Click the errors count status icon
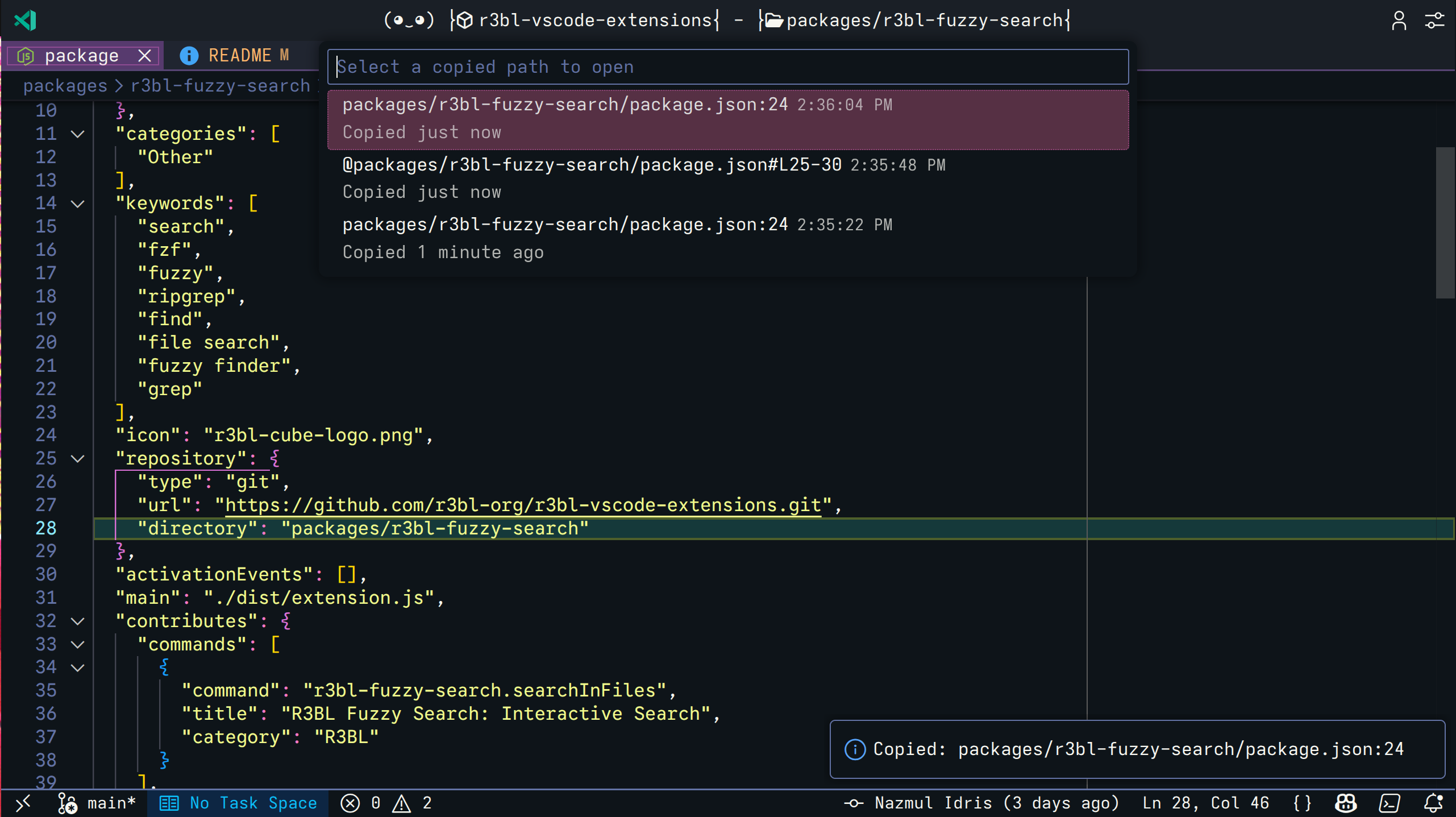1456x817 pixels. (351, 803)
